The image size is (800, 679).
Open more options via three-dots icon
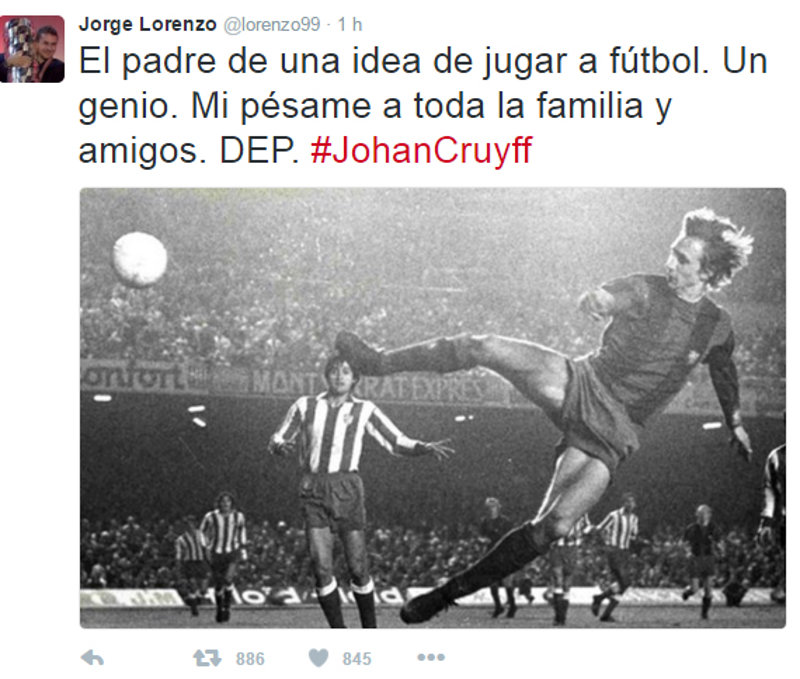pos(431,658)
